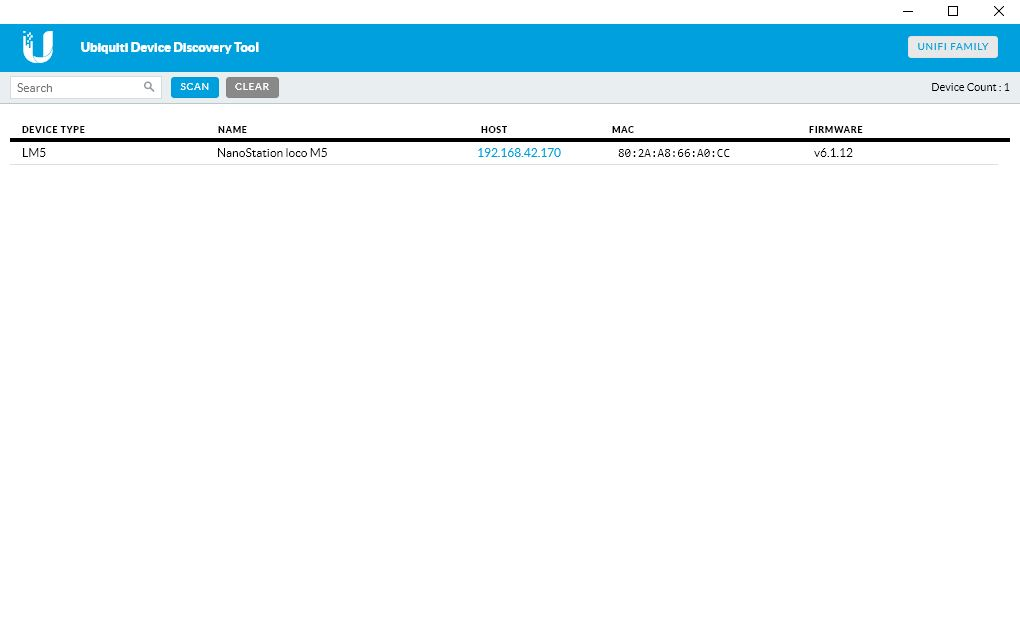Focus the Search input field
1020x618 pixels.
86,87
